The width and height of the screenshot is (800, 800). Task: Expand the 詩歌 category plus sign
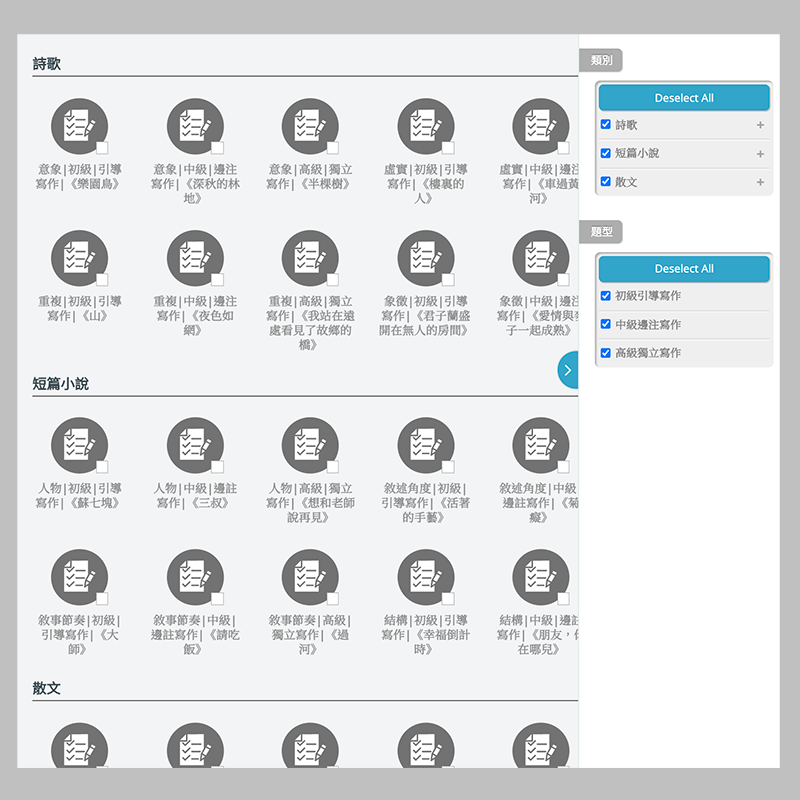(x=760, y=126)
